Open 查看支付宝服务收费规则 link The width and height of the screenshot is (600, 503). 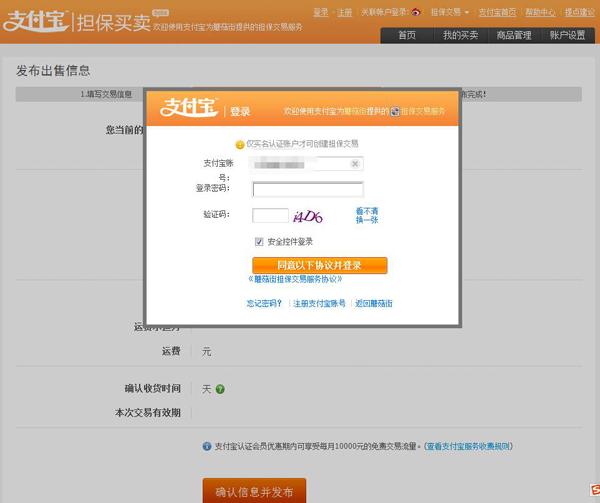(x=468, y=446)
